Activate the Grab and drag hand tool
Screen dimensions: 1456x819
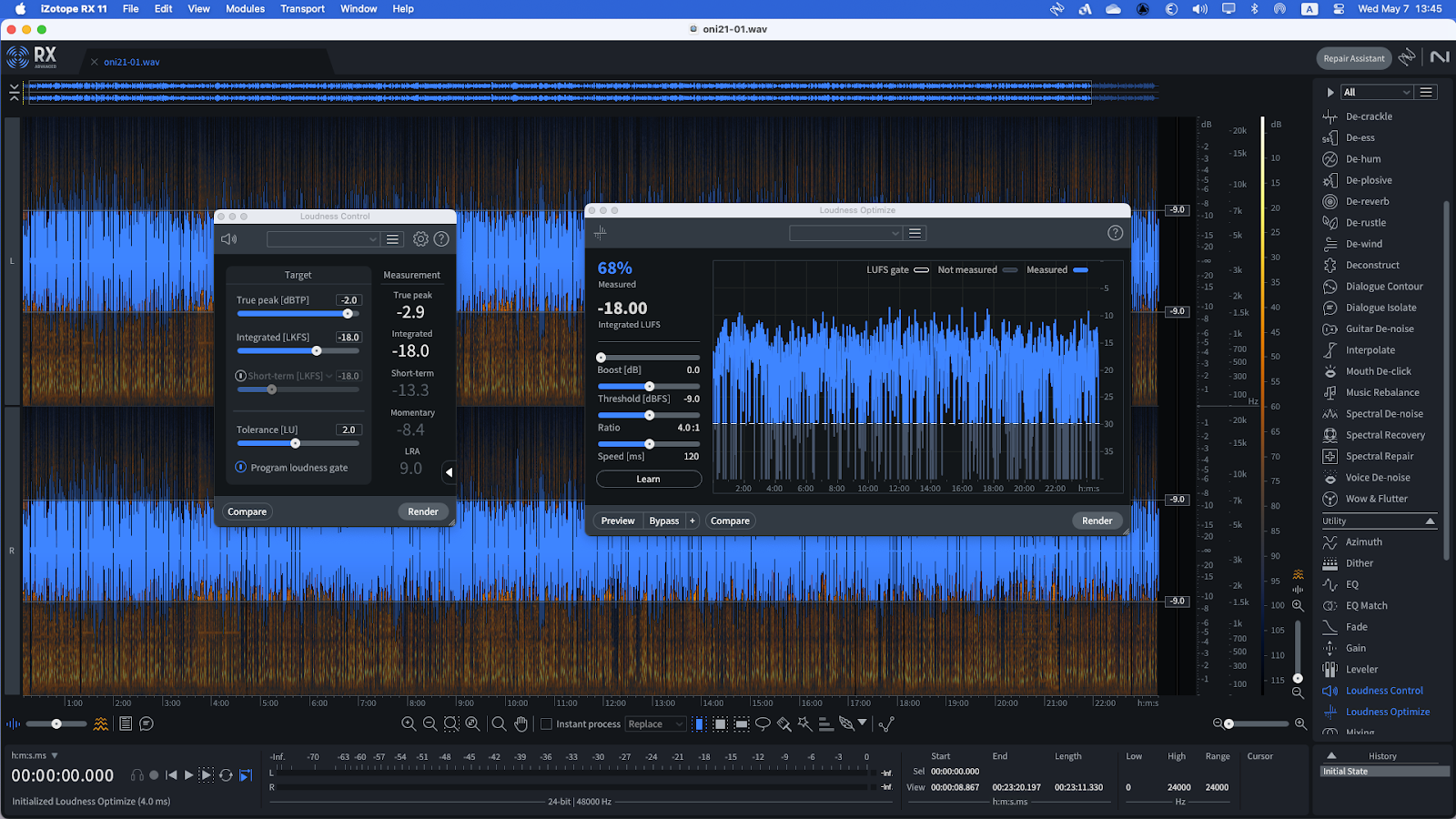pyautogui.click(x=521, y=724)
